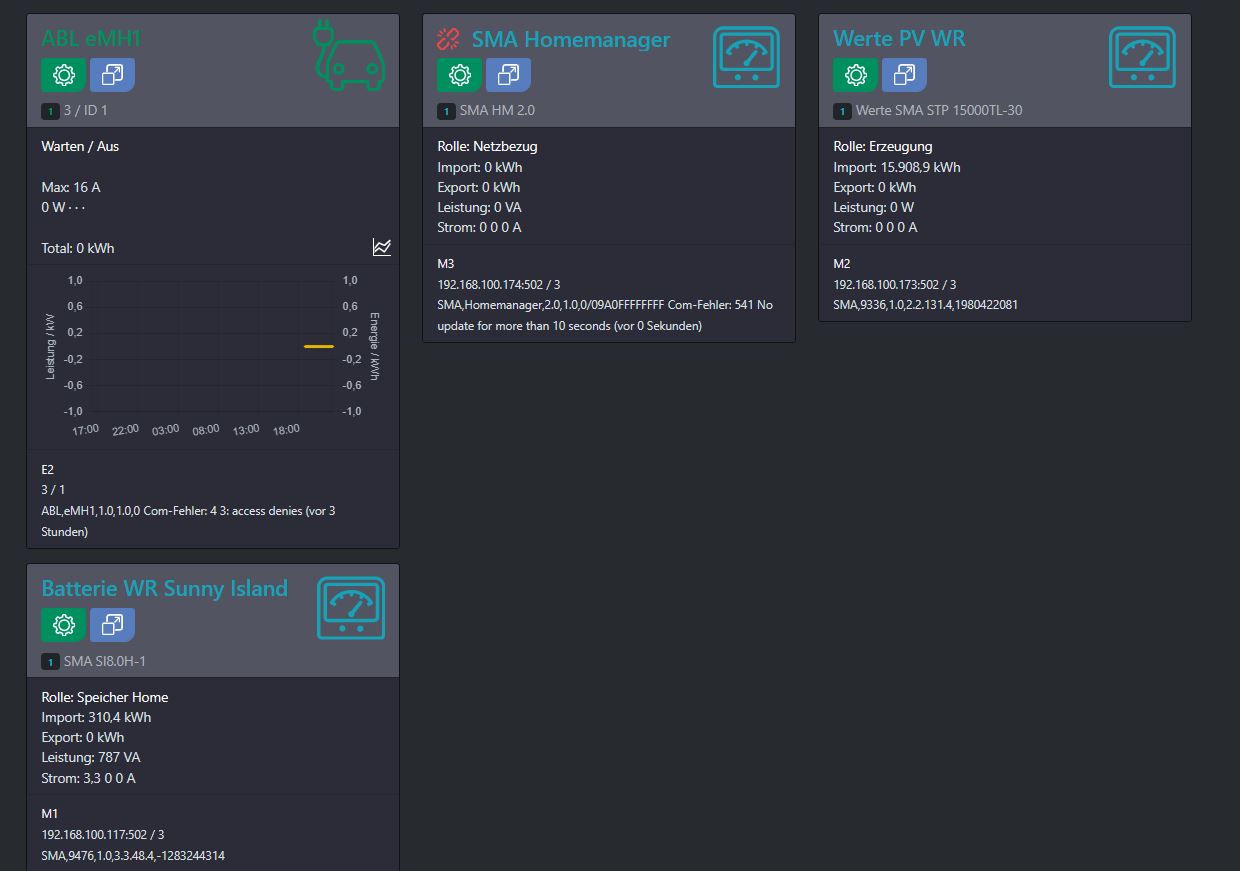Click the 'Leistung / kW' axis label
The width and height of the screenshot is (1240, 871).
pyautogui.click(x=50, y=346)
